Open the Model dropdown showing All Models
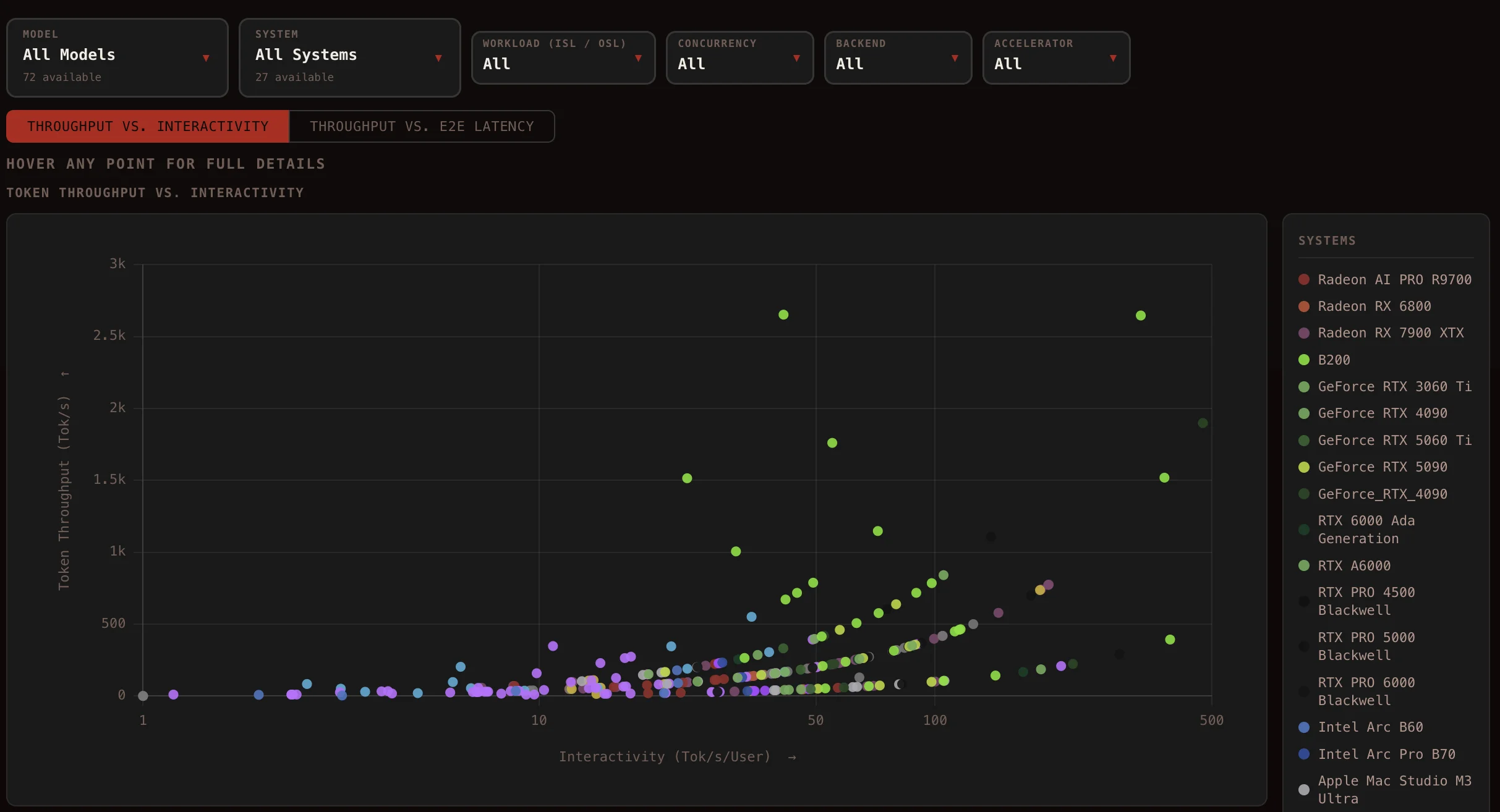Viewport: 1500px width, 812px height. [x=117, y=57]
